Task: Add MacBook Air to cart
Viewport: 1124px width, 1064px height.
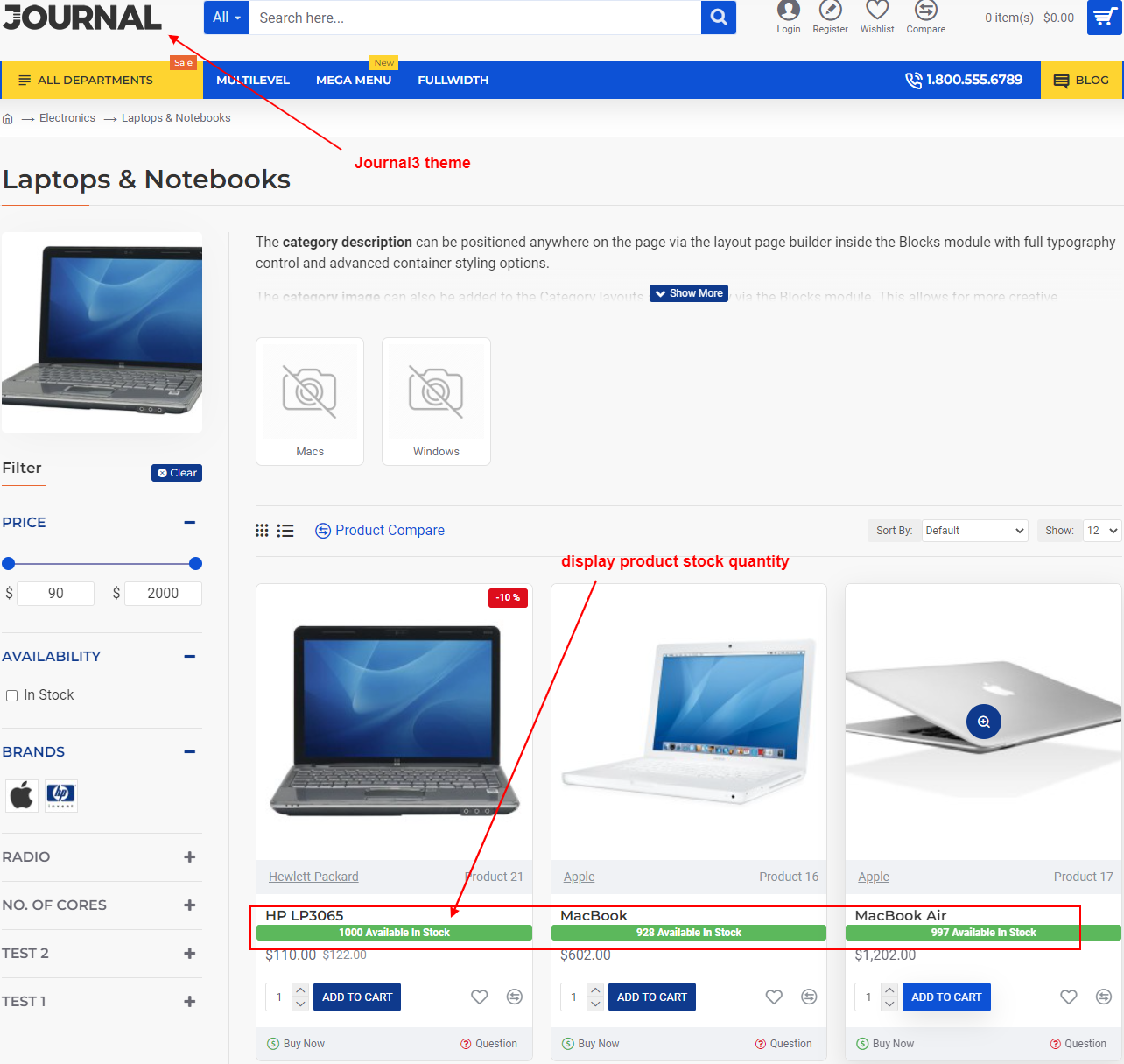Action: [946, 997]
